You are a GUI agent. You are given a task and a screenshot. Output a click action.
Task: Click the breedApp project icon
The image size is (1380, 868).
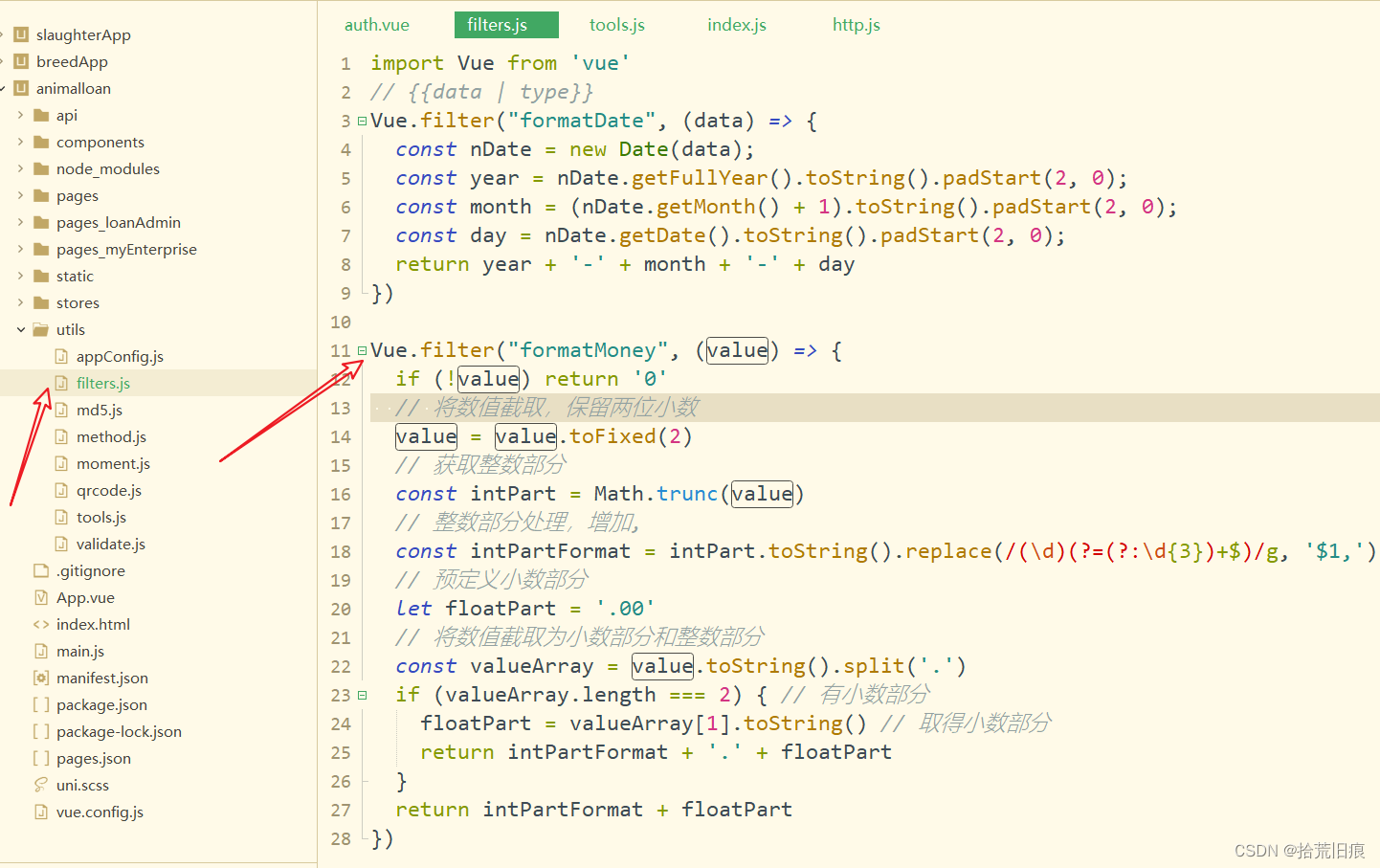coord(21,61)
